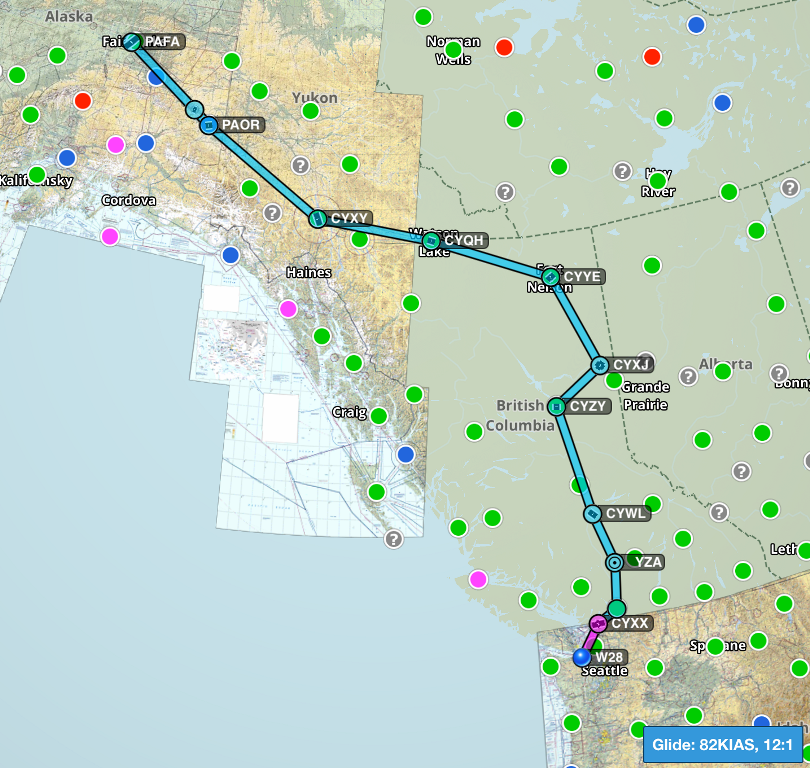The height and width of the screenshot is (768, 810).
Task: Click the route segment between CYZY and CYWL
Action: [575, 461]
